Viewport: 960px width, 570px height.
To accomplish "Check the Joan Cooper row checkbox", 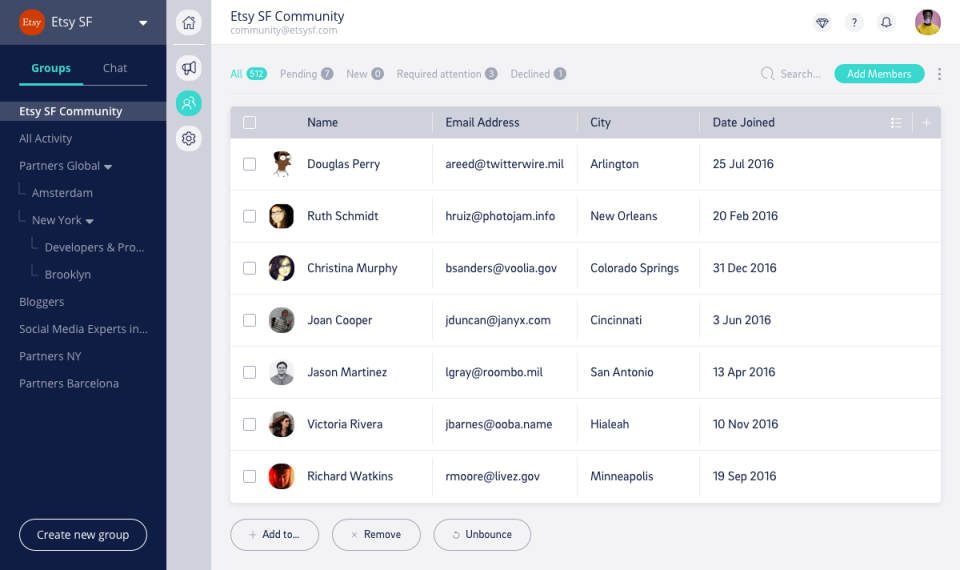I will [x=249, y=320].
